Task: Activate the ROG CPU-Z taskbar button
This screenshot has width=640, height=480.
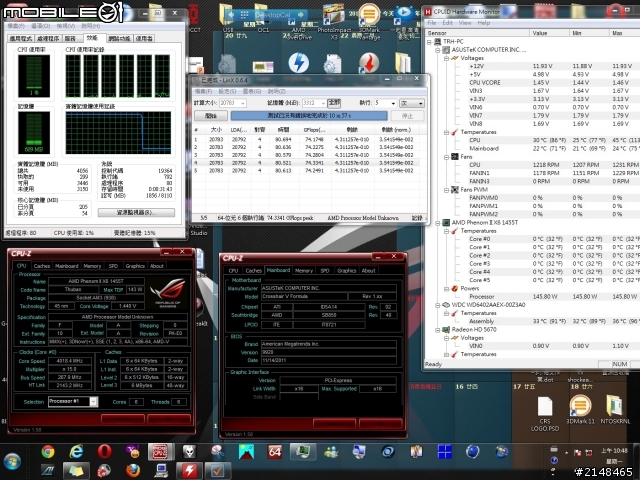Action: tap(161, 452)
